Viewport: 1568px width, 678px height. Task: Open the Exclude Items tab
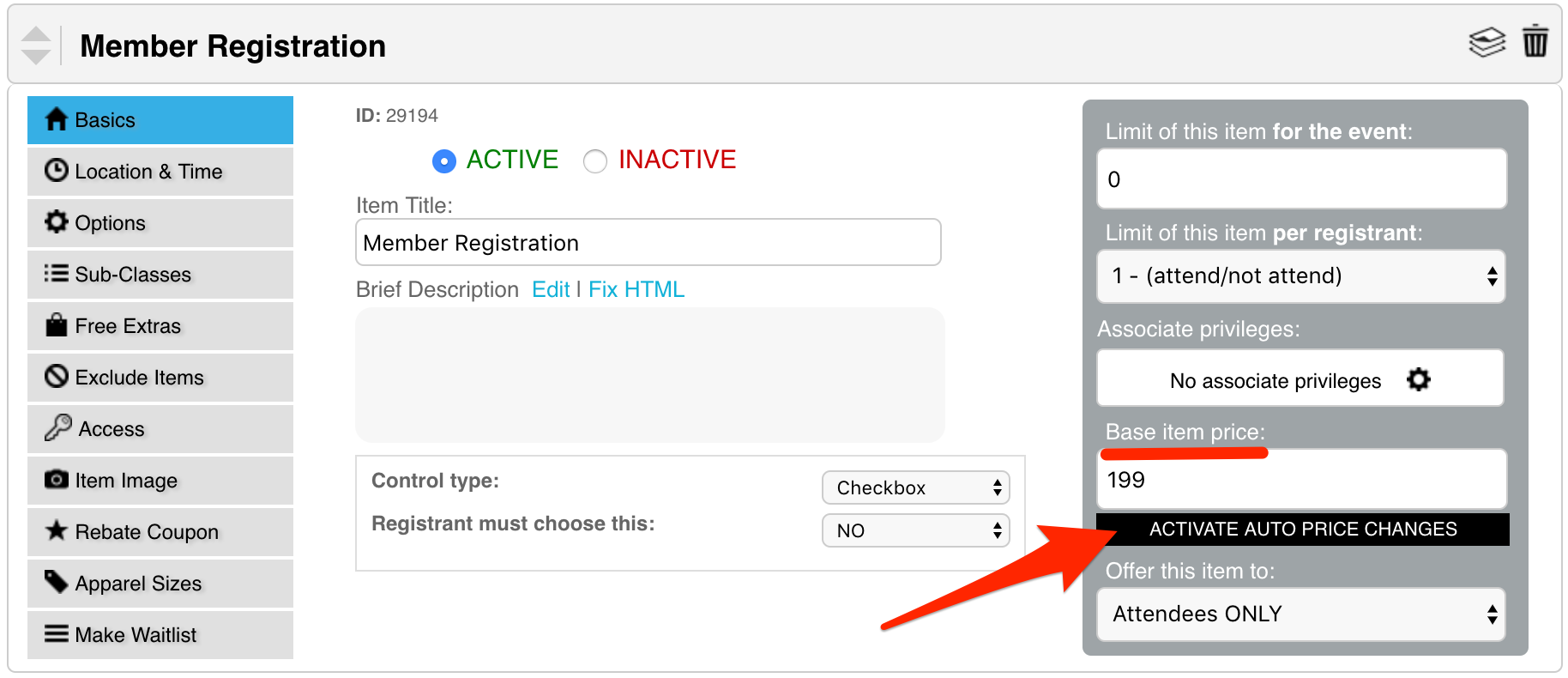[x=160, y=378]
